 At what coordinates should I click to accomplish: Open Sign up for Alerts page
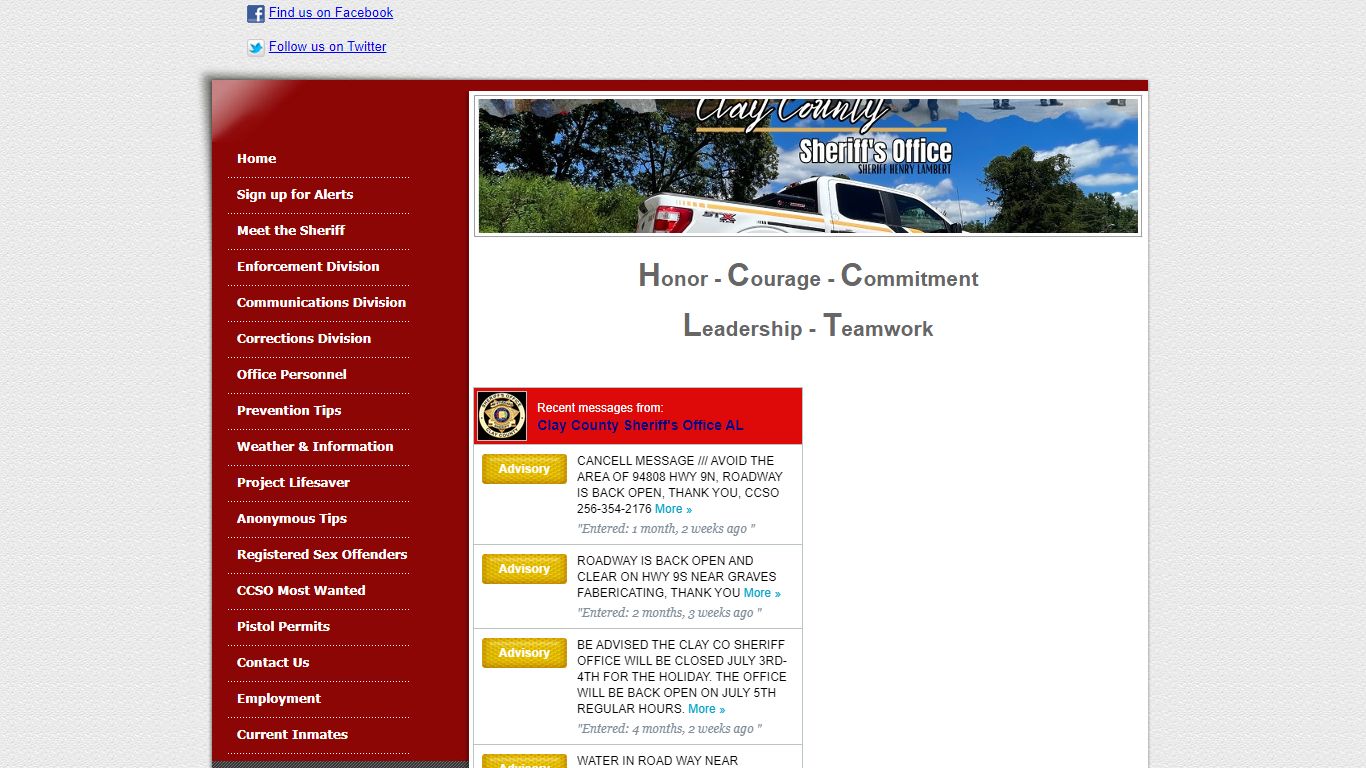294,195
